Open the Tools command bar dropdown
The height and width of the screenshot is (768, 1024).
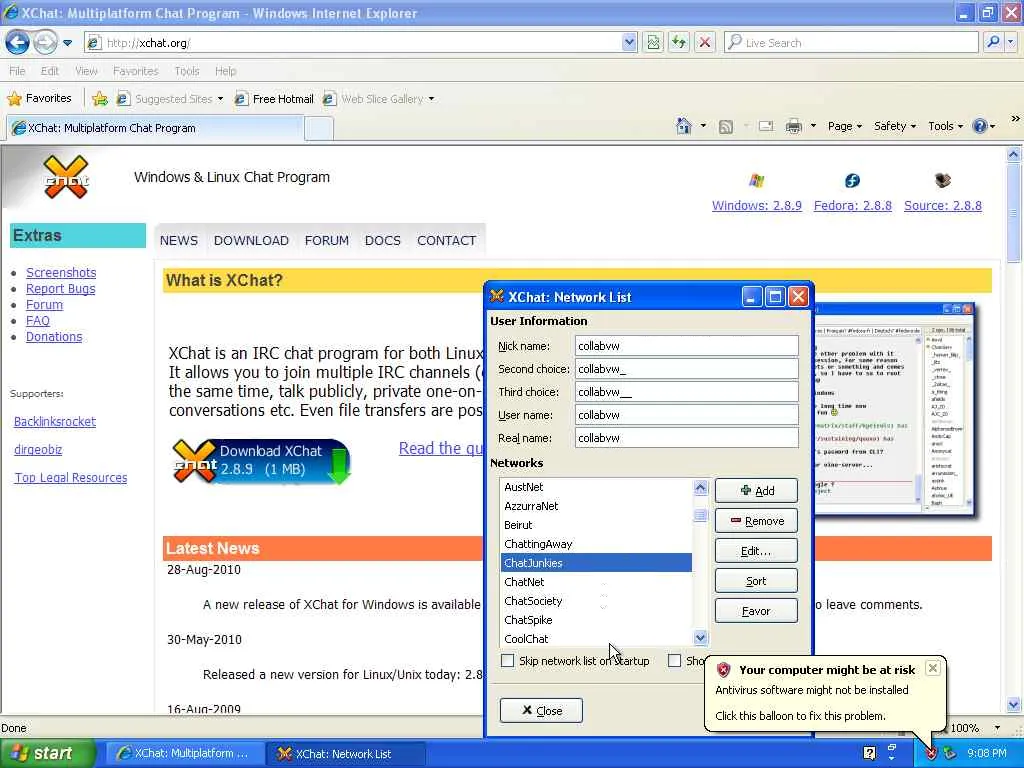(x=946, y=126)
